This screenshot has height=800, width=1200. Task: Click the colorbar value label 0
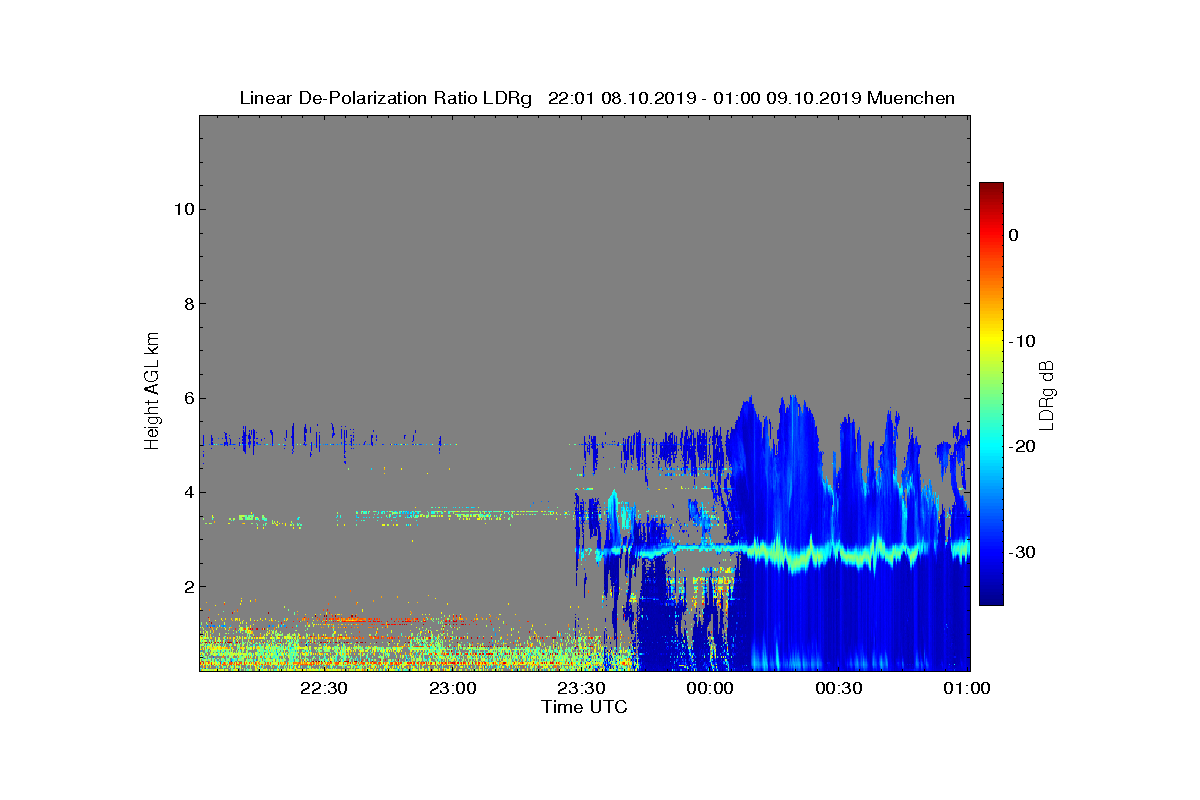pos(1013,235)
